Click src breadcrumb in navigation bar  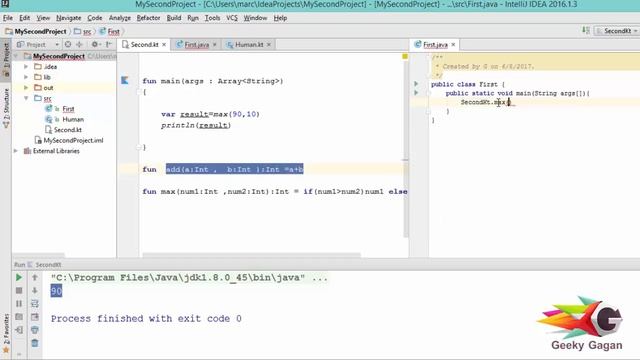coord(83,31)
